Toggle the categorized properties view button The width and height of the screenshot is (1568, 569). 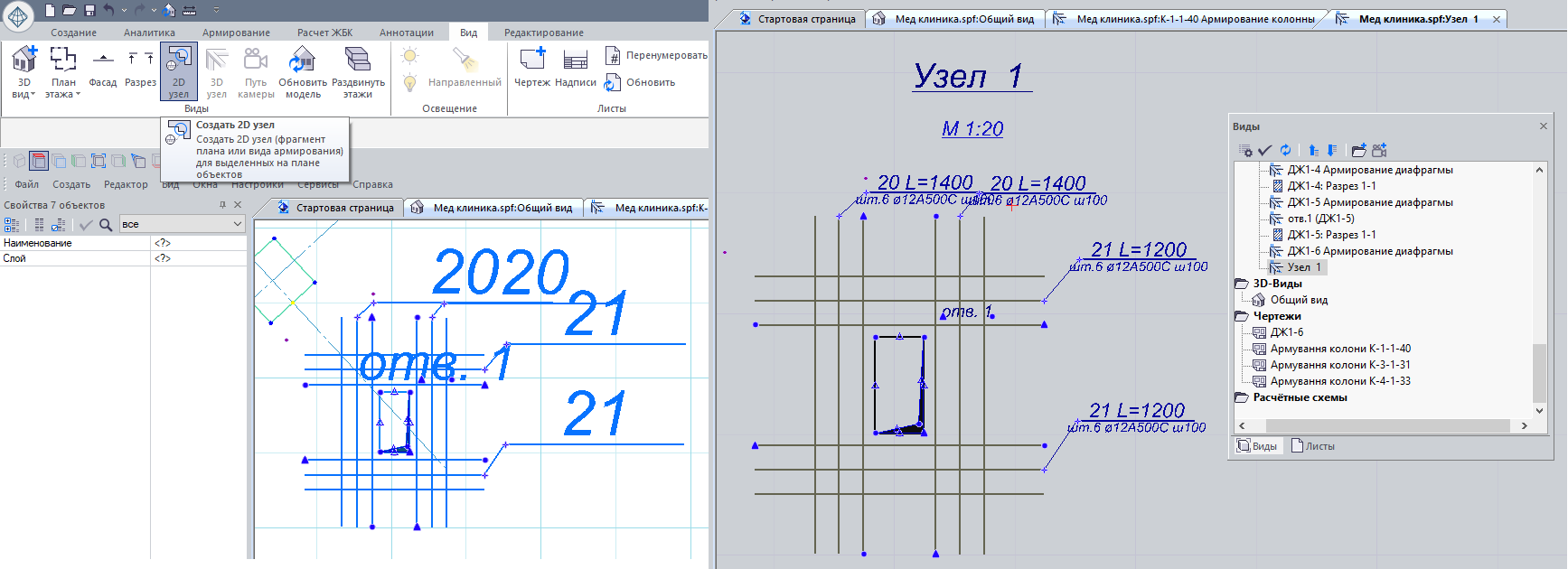tap(12, 224)
